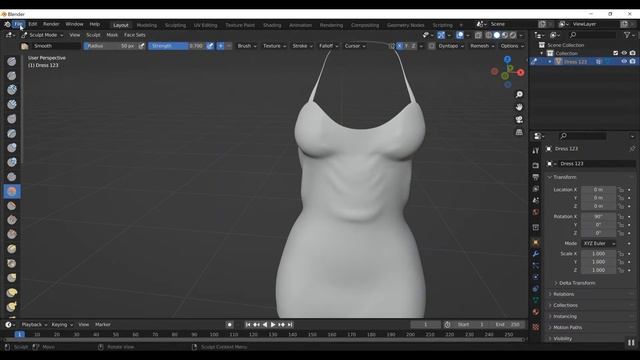Switch to the UV Editing workspace tab

(x=205, y=25)
